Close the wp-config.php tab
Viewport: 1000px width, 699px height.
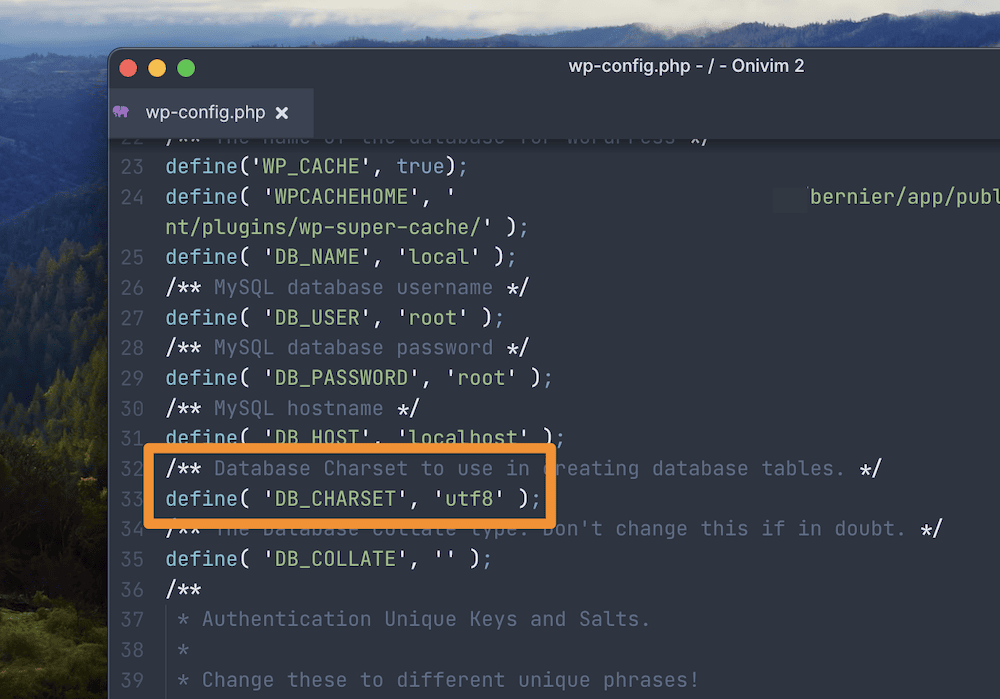click(282, 113)
